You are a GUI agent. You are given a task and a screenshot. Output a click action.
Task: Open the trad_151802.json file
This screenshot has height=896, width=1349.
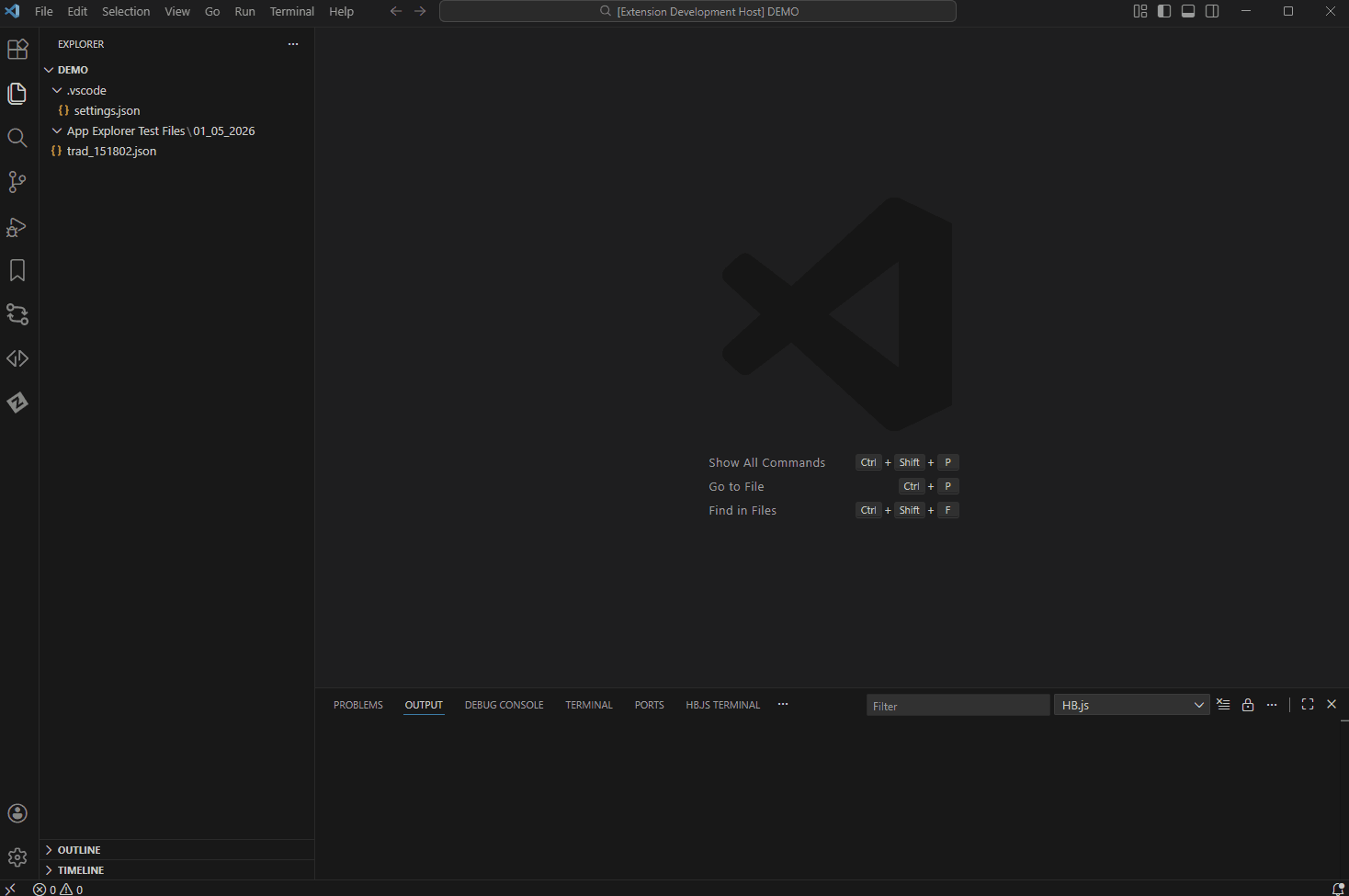tap(111, 151)
